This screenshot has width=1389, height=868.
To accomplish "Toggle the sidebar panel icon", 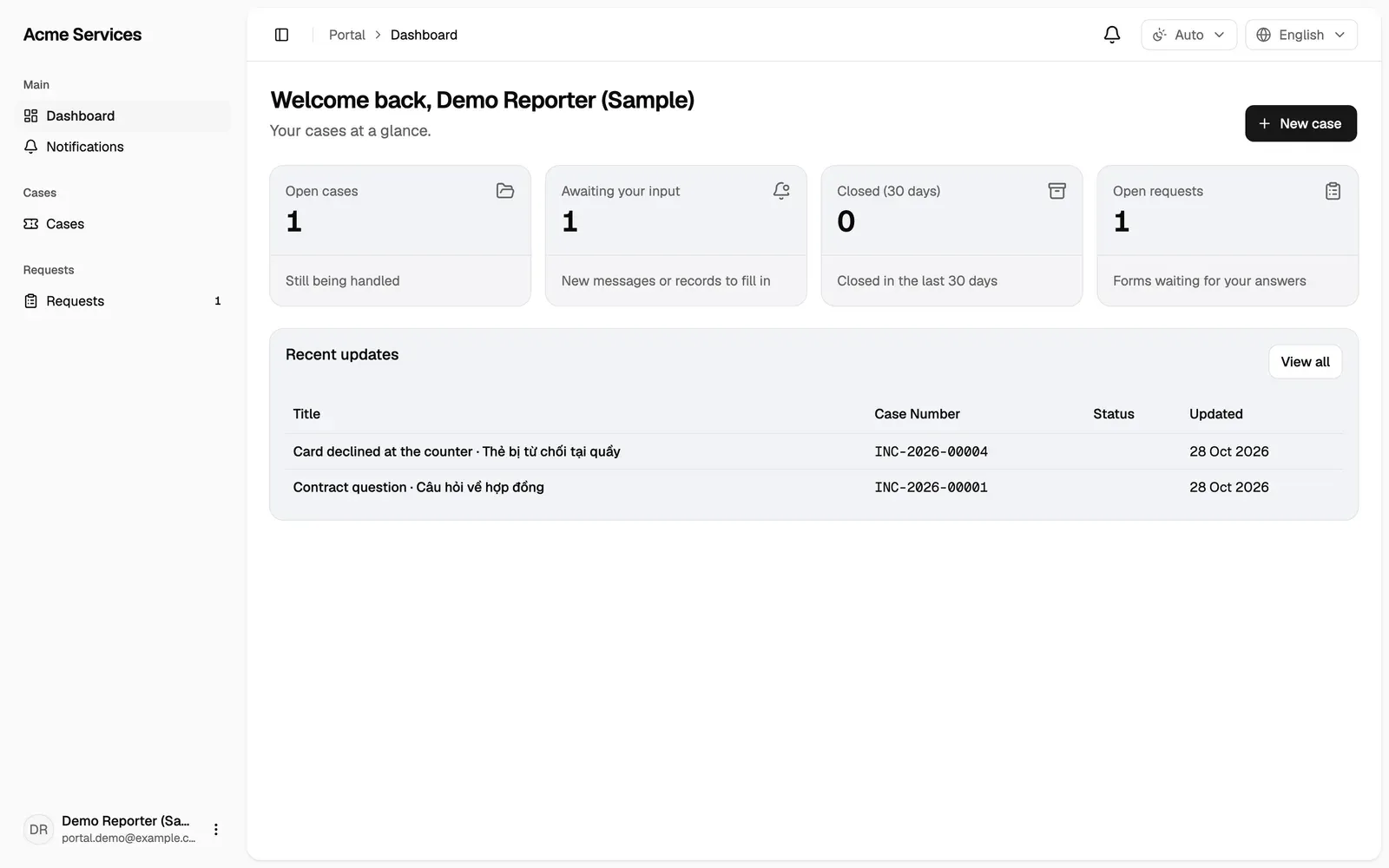I will click(x=281, y=35).
